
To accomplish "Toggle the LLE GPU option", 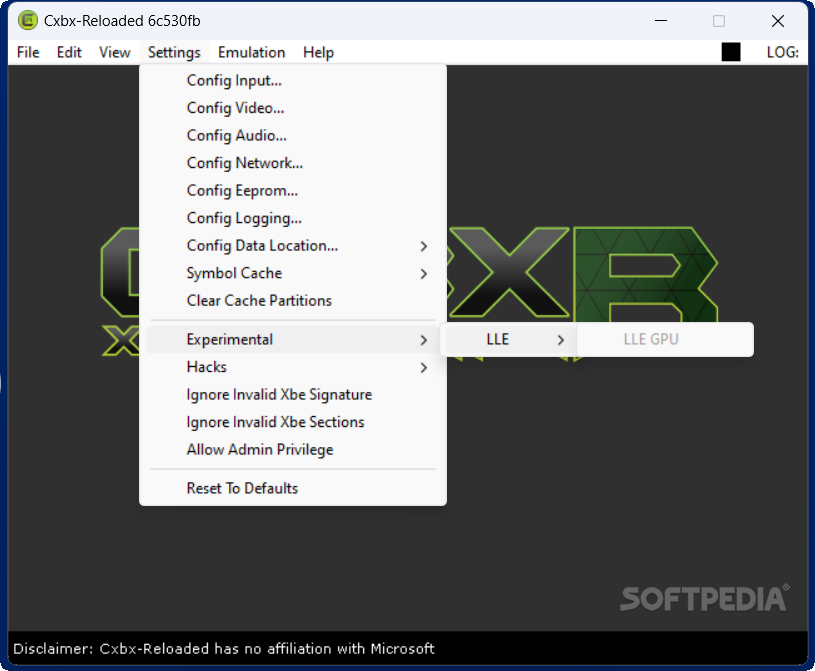I will point(665,339).
